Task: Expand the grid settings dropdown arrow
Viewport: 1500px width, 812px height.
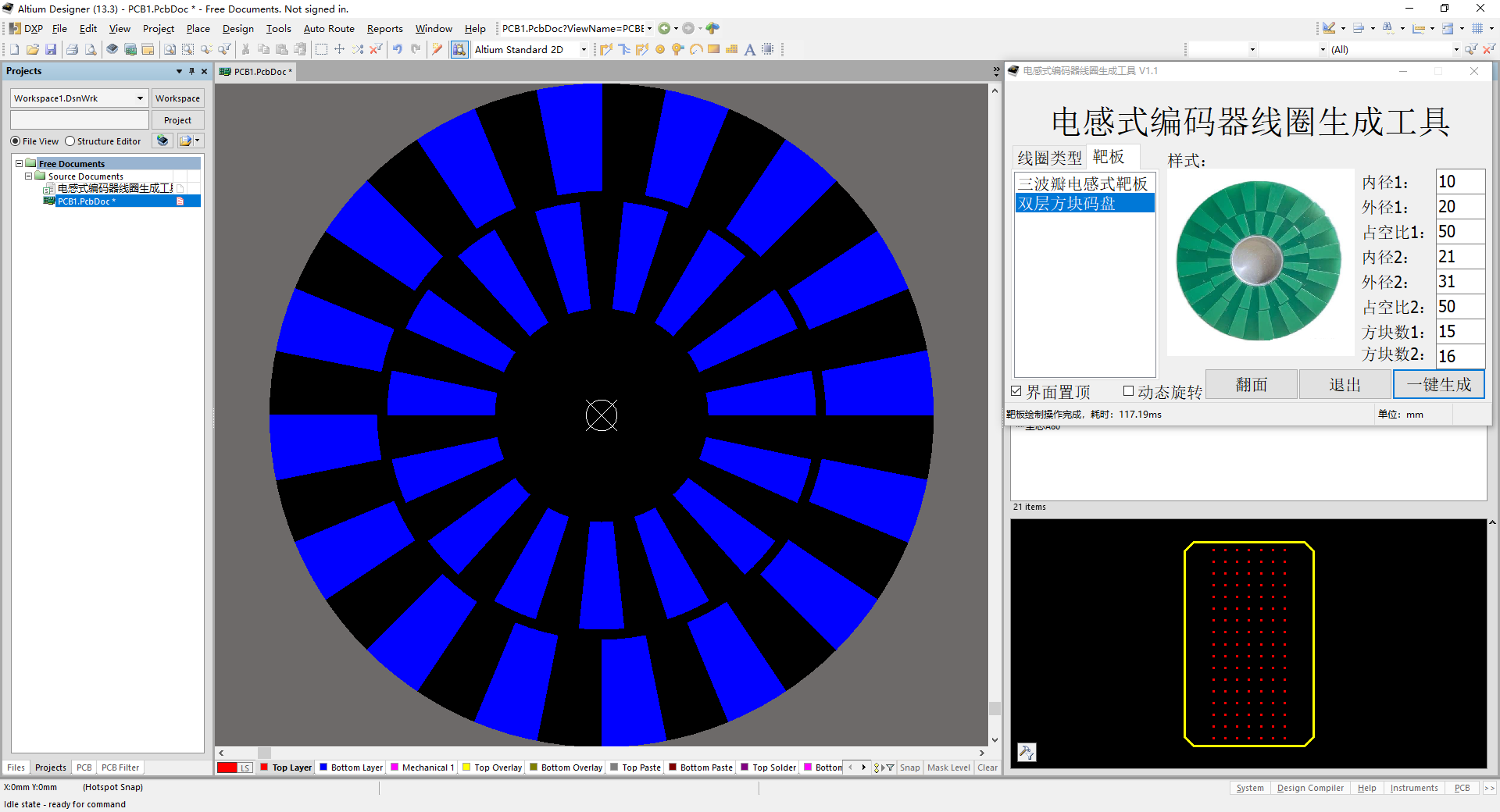Action: click(x=1491, y=28)
